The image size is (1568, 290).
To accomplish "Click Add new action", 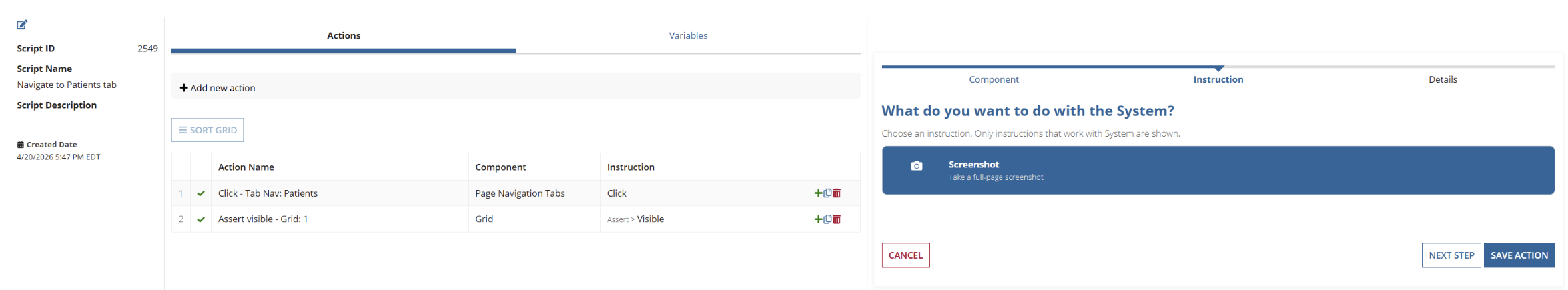I will tap(218, 88).
